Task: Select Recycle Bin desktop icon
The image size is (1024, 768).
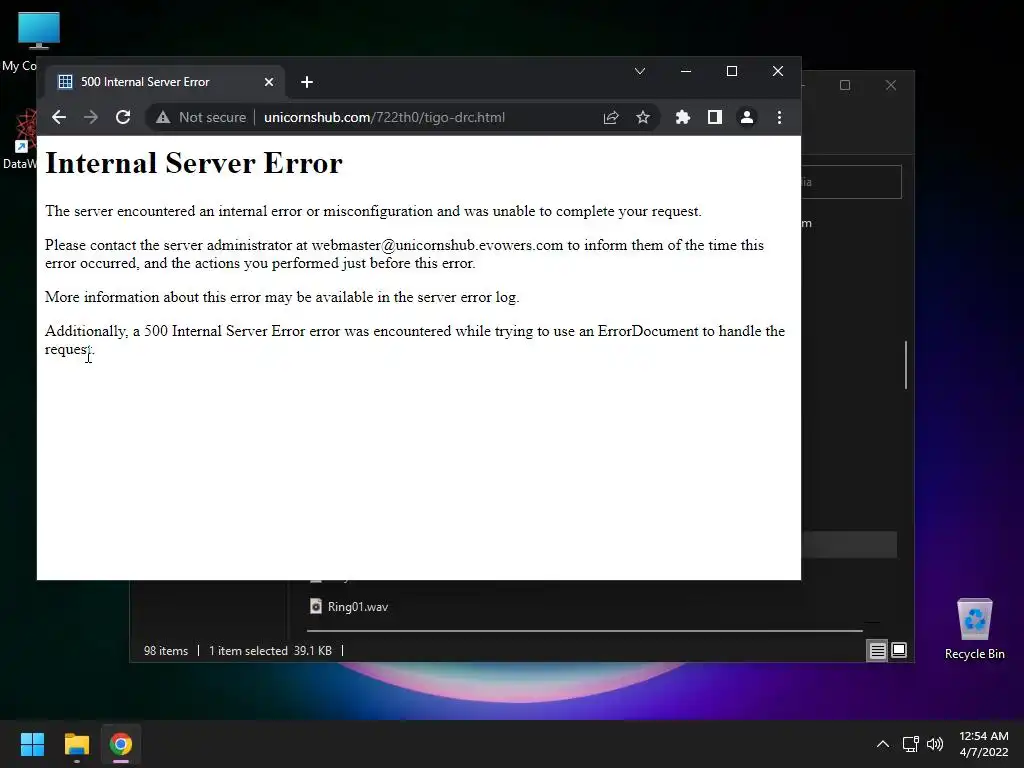Action: [x=974, y=630]
